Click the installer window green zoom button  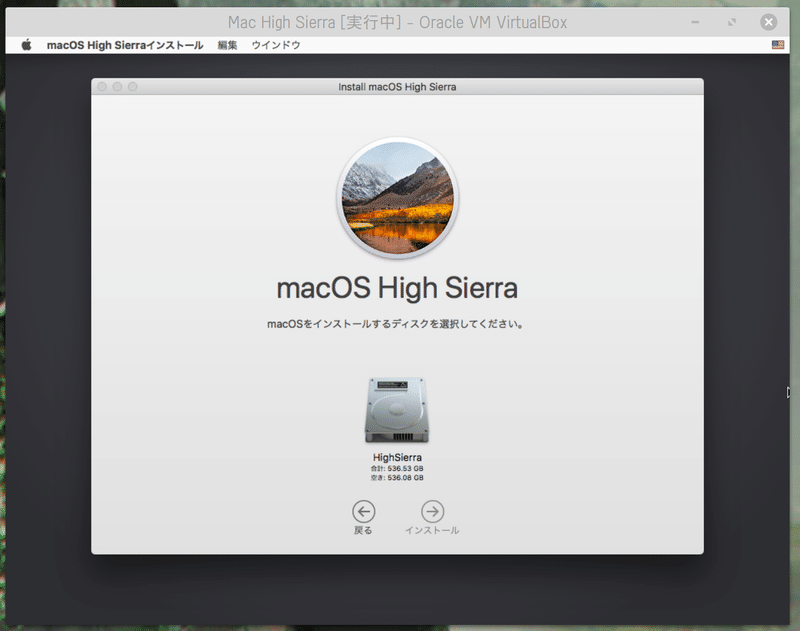tap(133, 87)
